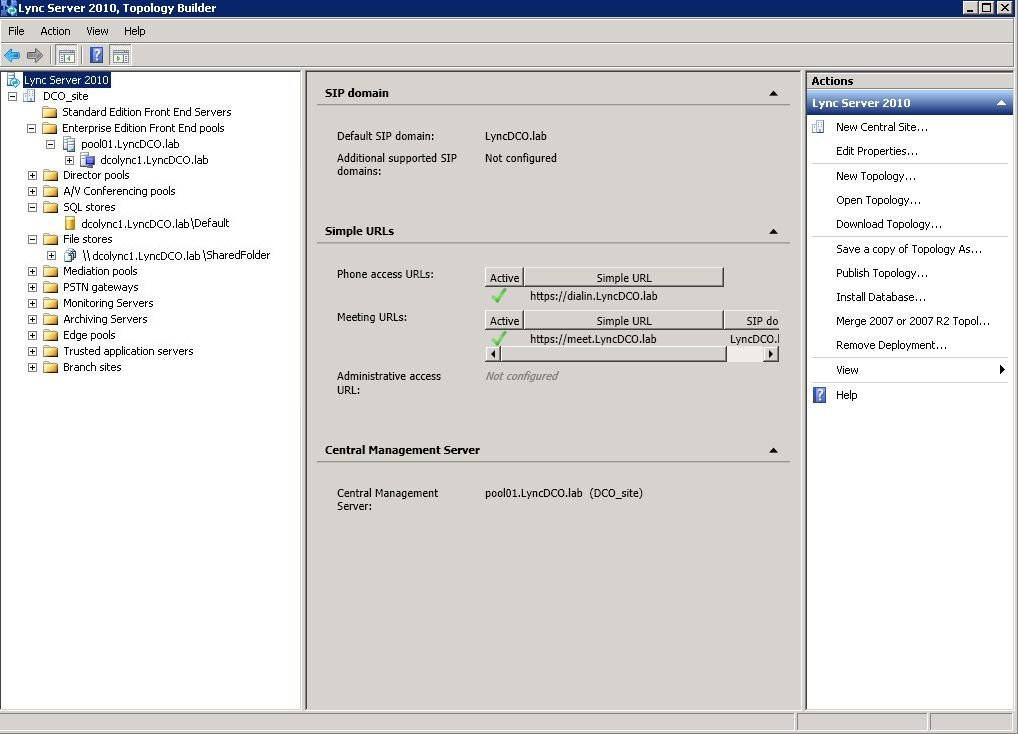Image resolution: width=1018 pixels, height=734 pixels.
Task: Open the Action menu
Action: pos(55,31)
